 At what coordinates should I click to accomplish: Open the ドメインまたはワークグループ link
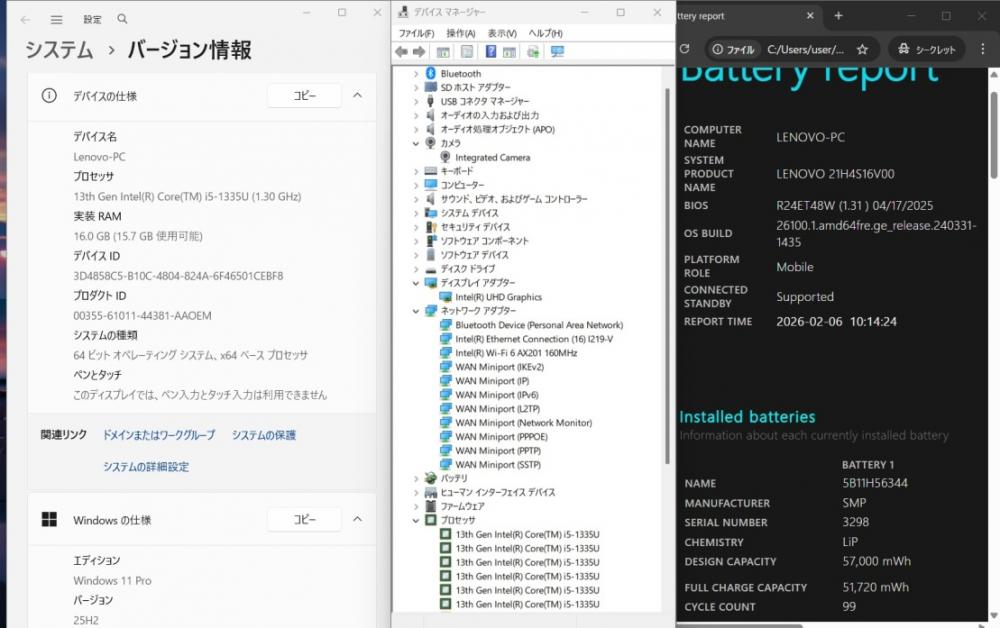pos(159,435)
